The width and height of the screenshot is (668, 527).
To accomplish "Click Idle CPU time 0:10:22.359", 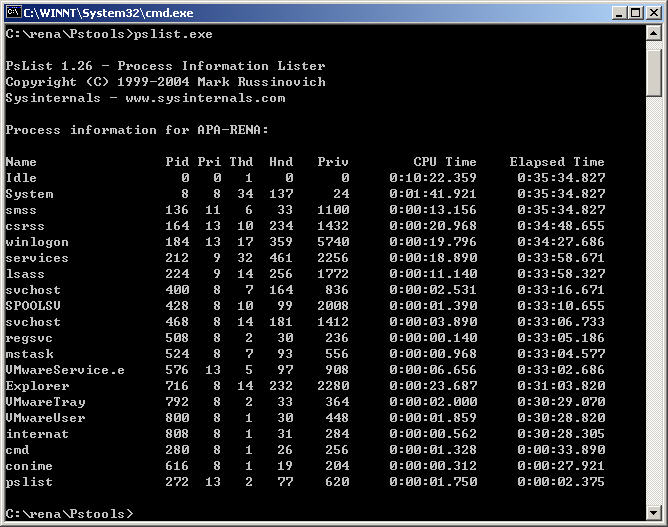I will [x=433, y=178].
